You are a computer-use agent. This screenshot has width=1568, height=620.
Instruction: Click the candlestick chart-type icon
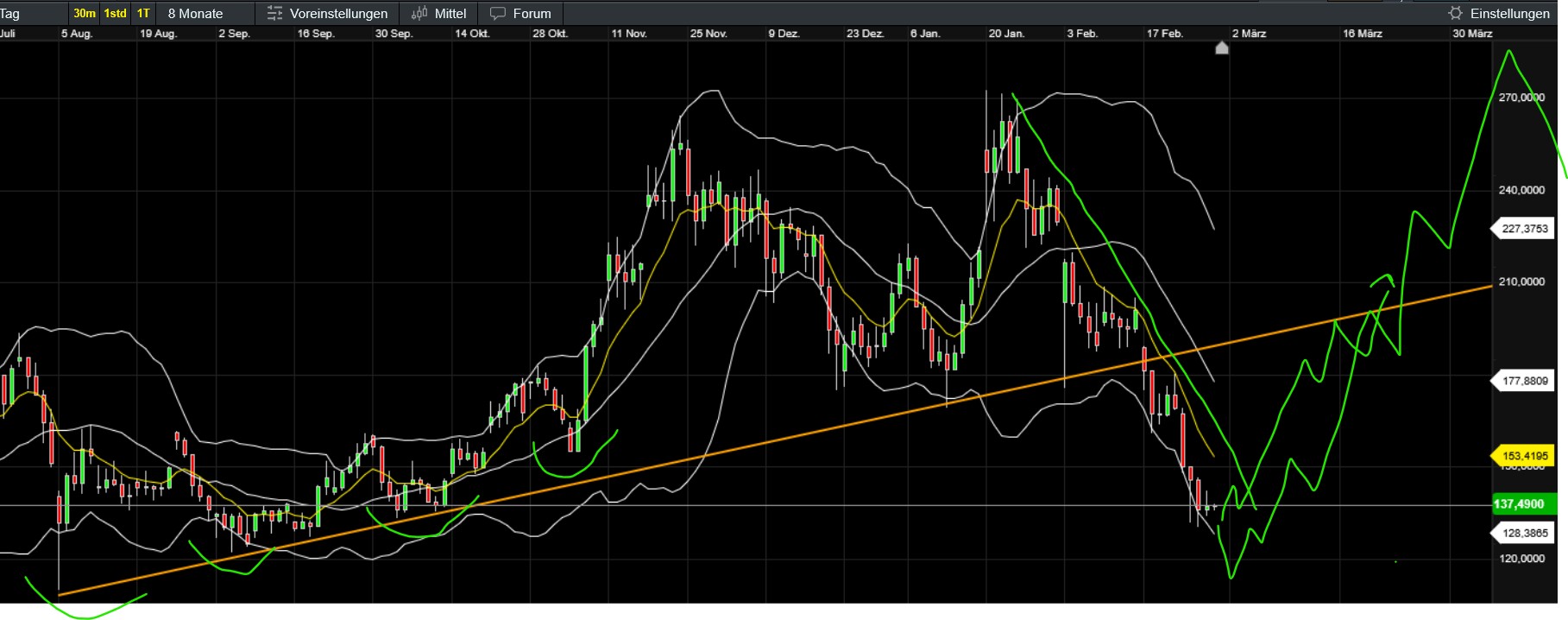click(419, 13)
